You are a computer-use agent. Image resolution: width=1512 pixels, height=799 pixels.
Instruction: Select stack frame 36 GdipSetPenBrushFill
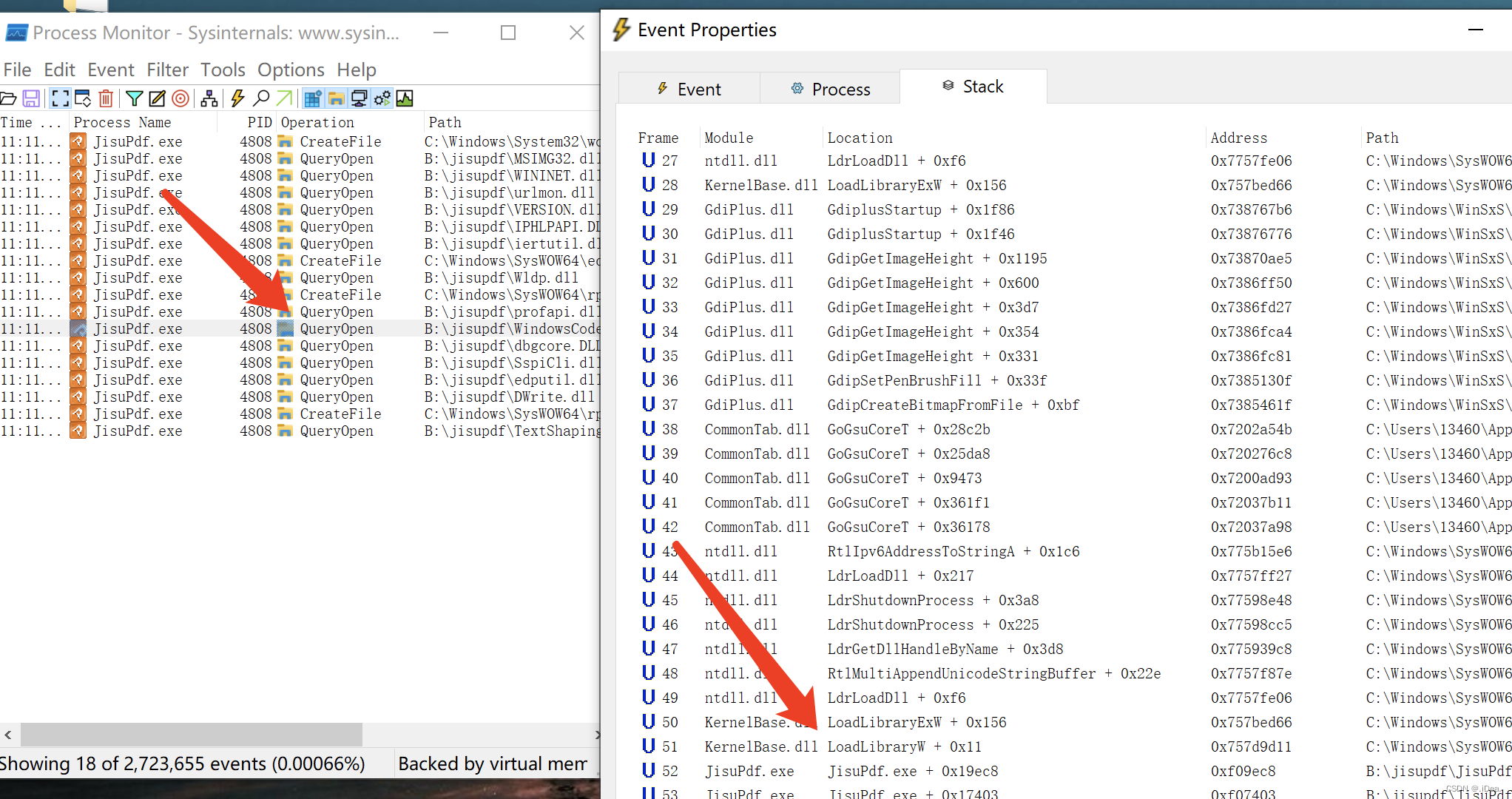[x=1073, y=380]
